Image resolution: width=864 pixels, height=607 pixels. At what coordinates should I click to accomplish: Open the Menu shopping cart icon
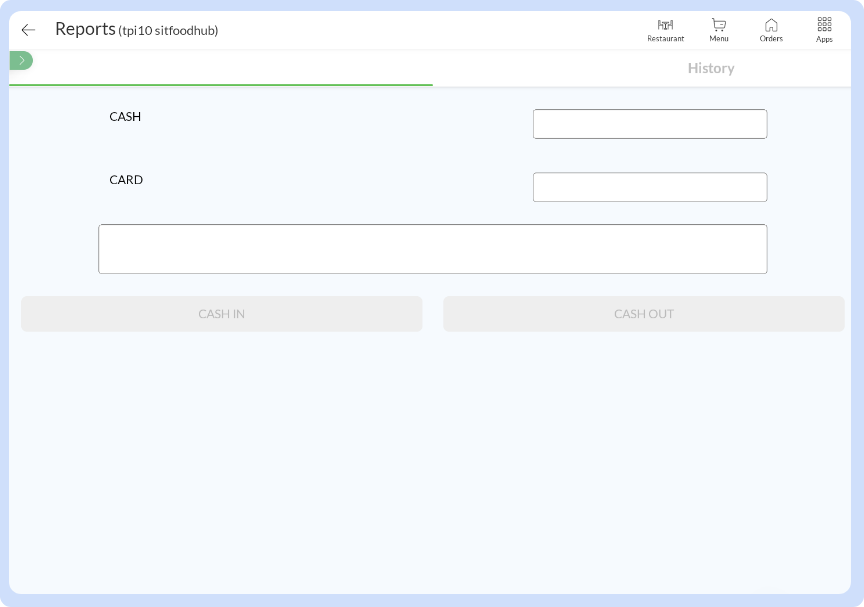718,24
